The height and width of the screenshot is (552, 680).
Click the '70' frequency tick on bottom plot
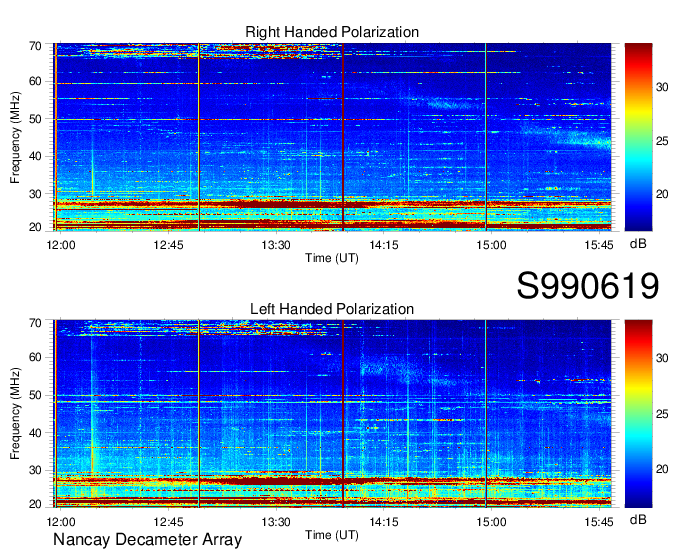tap(35, 323)
